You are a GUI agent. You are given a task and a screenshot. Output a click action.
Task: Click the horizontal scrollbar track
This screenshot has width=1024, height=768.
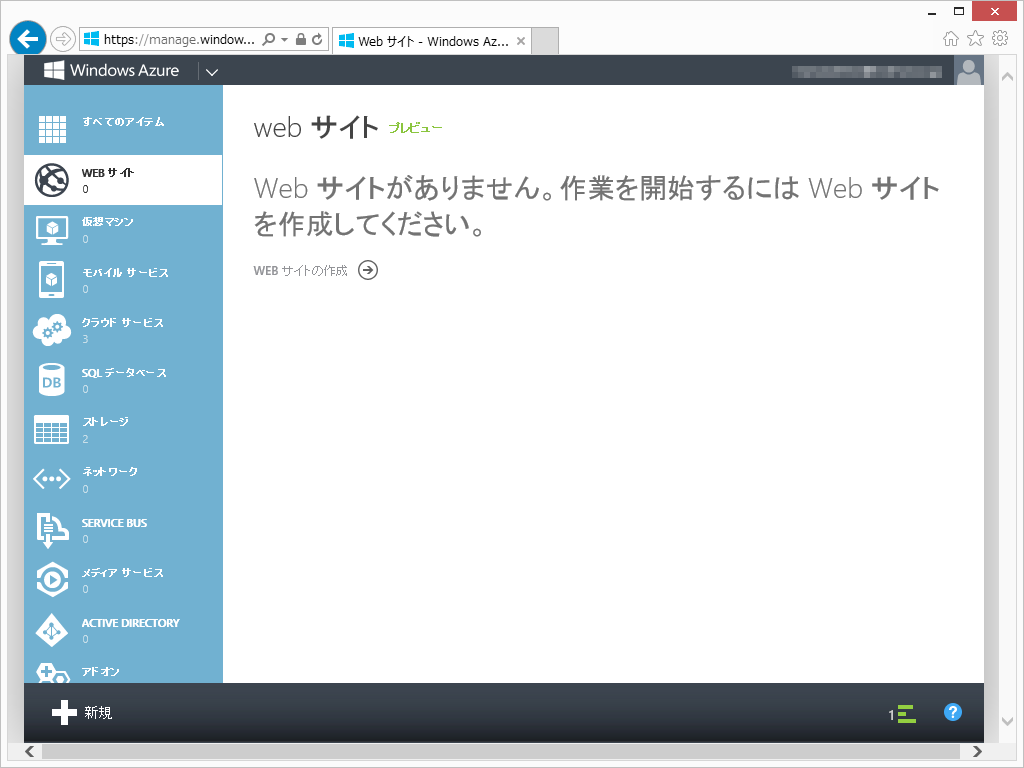coord(501,752)
